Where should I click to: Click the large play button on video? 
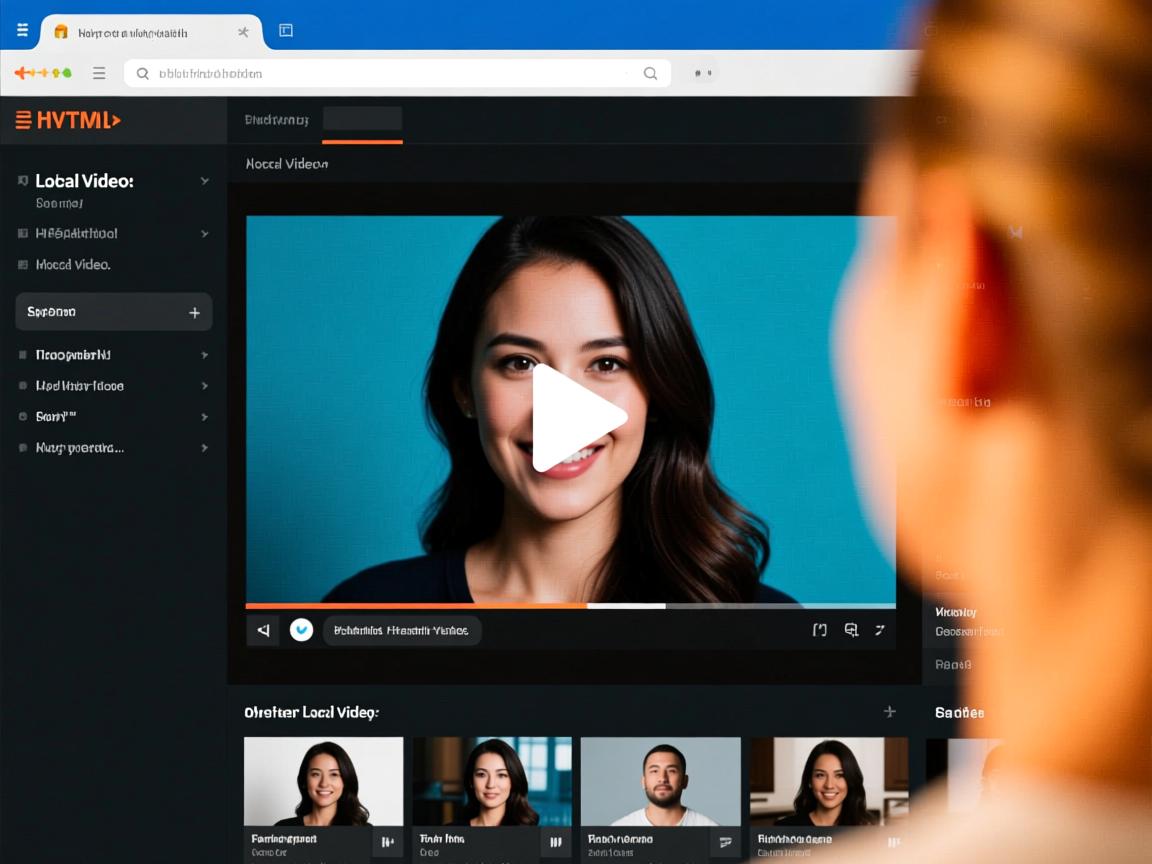click(x=577, y=417)
